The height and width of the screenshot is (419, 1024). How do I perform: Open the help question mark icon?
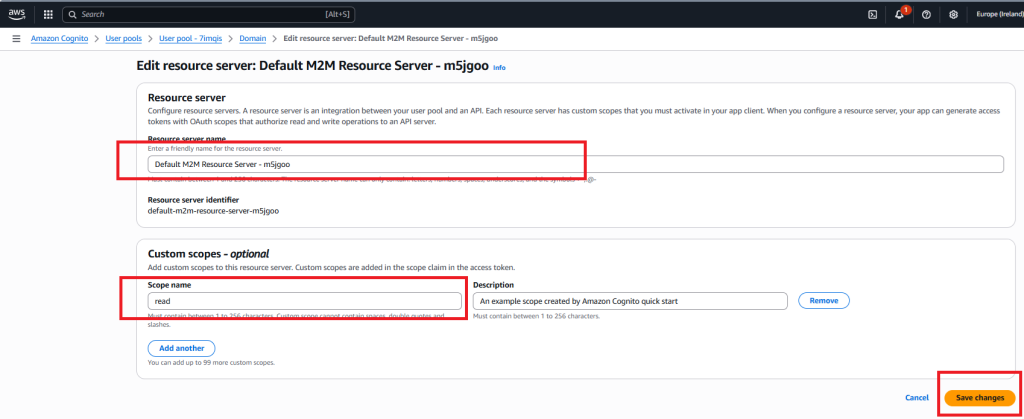coord(926,15)
